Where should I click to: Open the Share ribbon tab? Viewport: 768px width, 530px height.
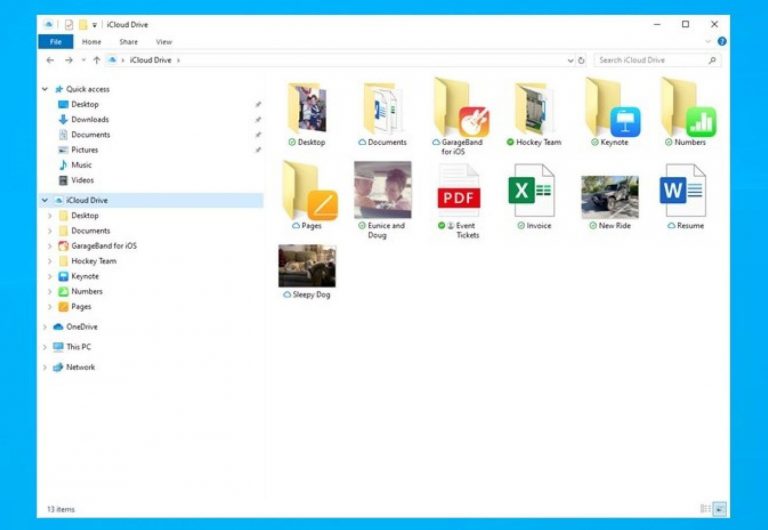(128, 42)
